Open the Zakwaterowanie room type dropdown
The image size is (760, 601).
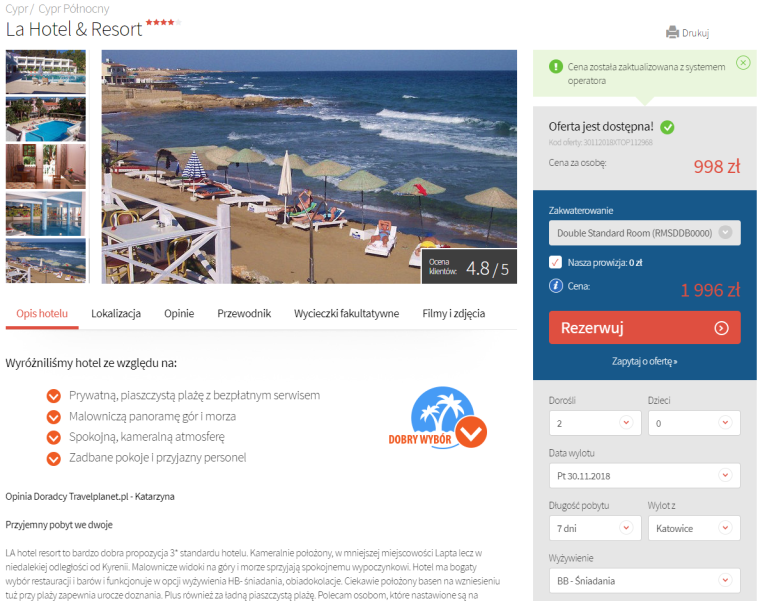tap(645, 233)
